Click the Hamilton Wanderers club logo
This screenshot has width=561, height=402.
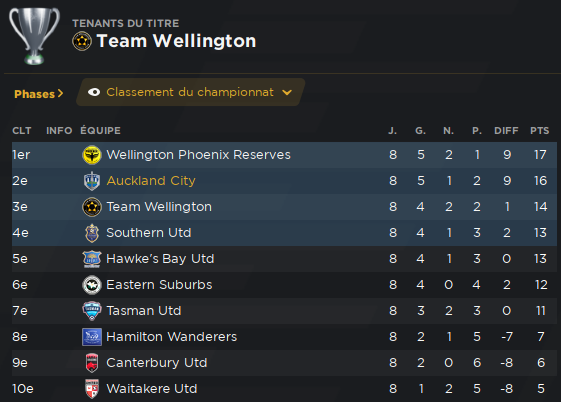point(92,337)
